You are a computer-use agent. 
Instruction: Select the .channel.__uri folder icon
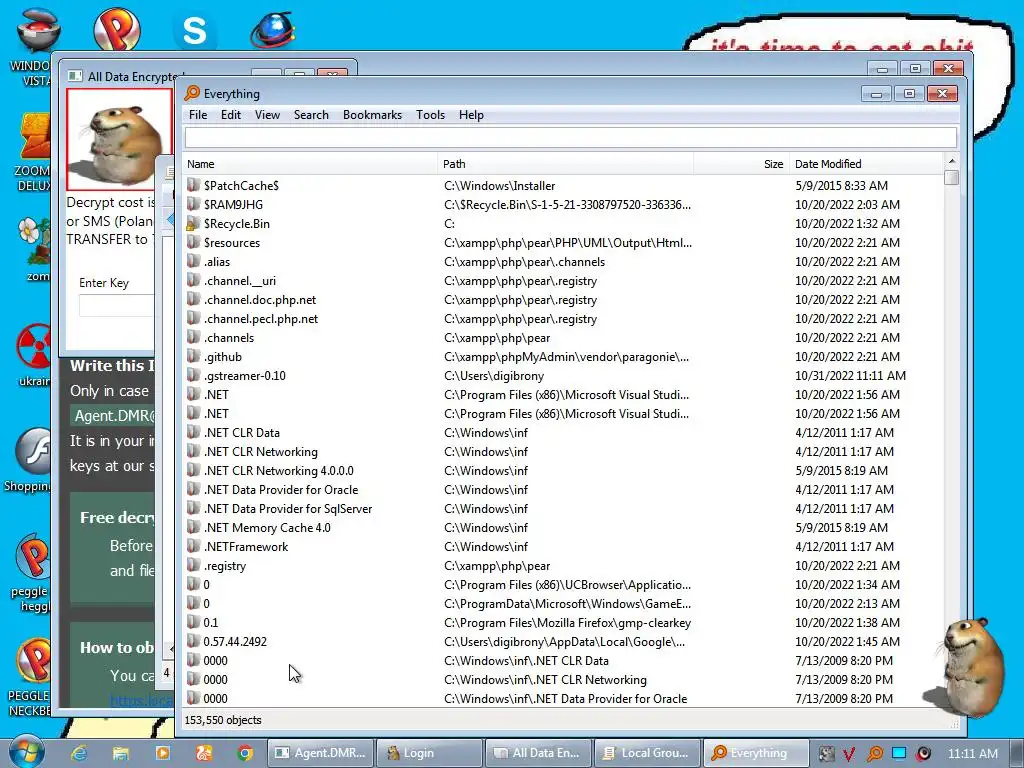[x=193, y=280]
